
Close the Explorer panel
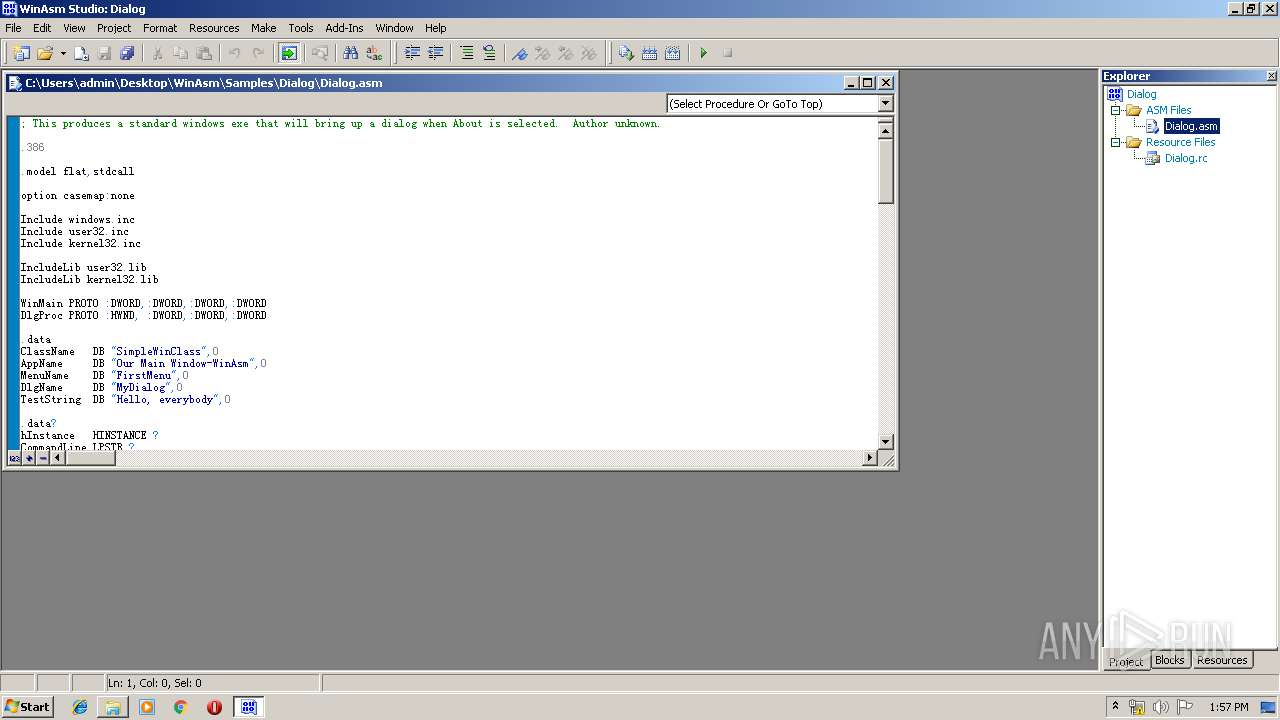[x=1271, y=76]
